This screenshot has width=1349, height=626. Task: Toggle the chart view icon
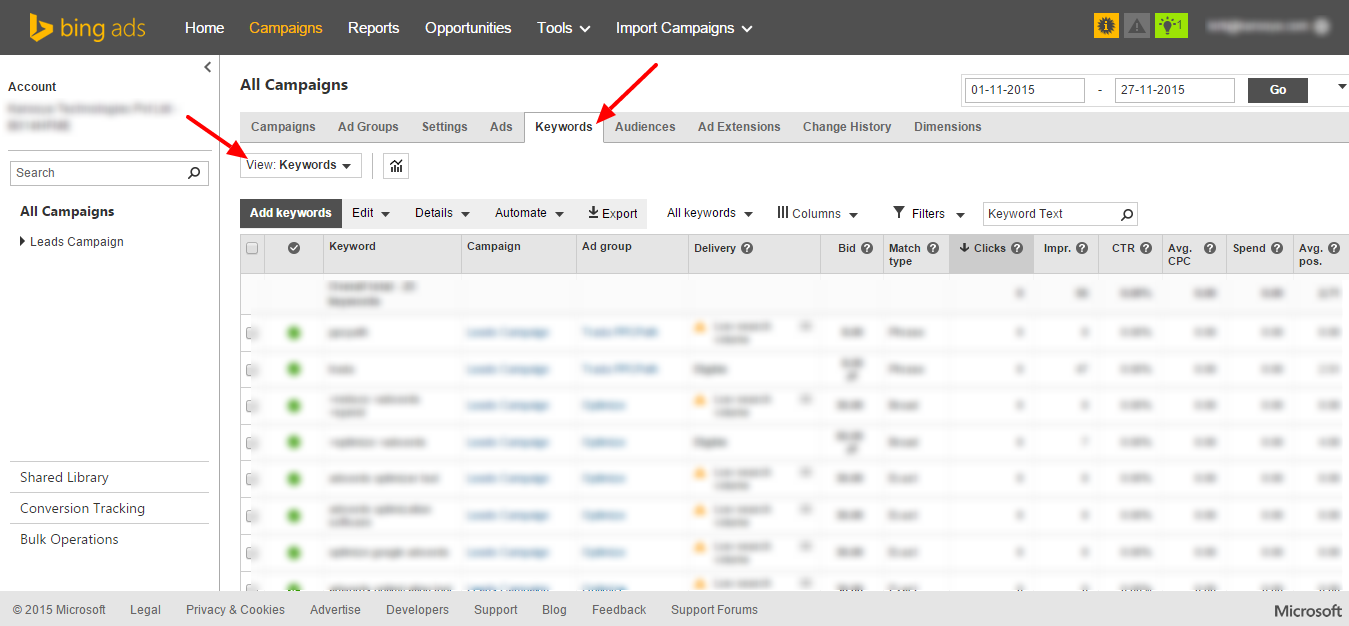[396, 166]
